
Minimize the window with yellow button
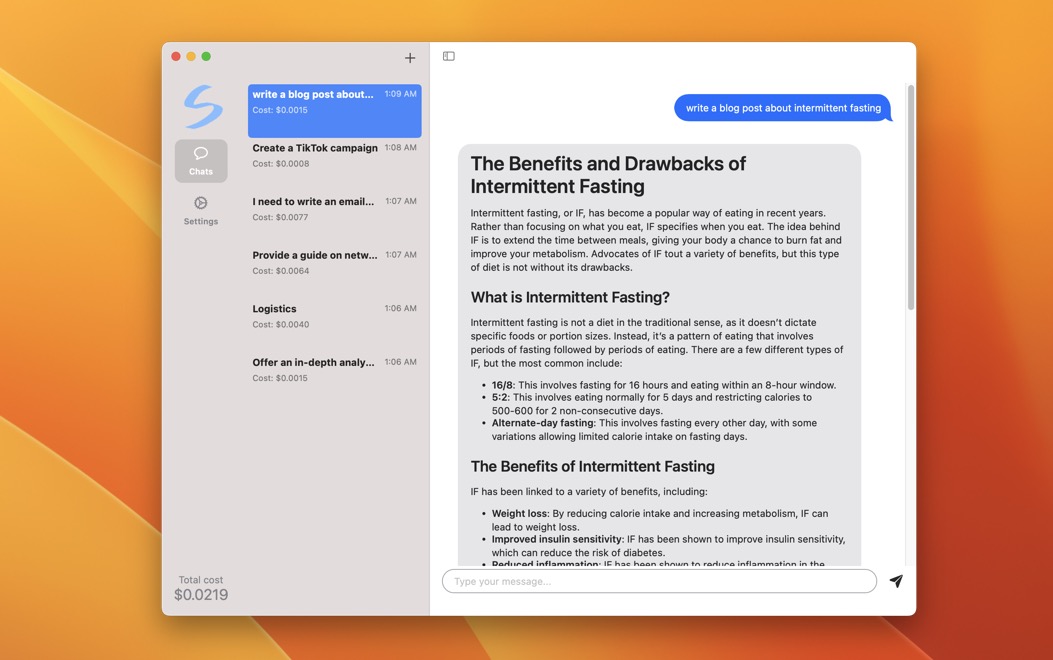pyautogui.click(x=191, y=56)
